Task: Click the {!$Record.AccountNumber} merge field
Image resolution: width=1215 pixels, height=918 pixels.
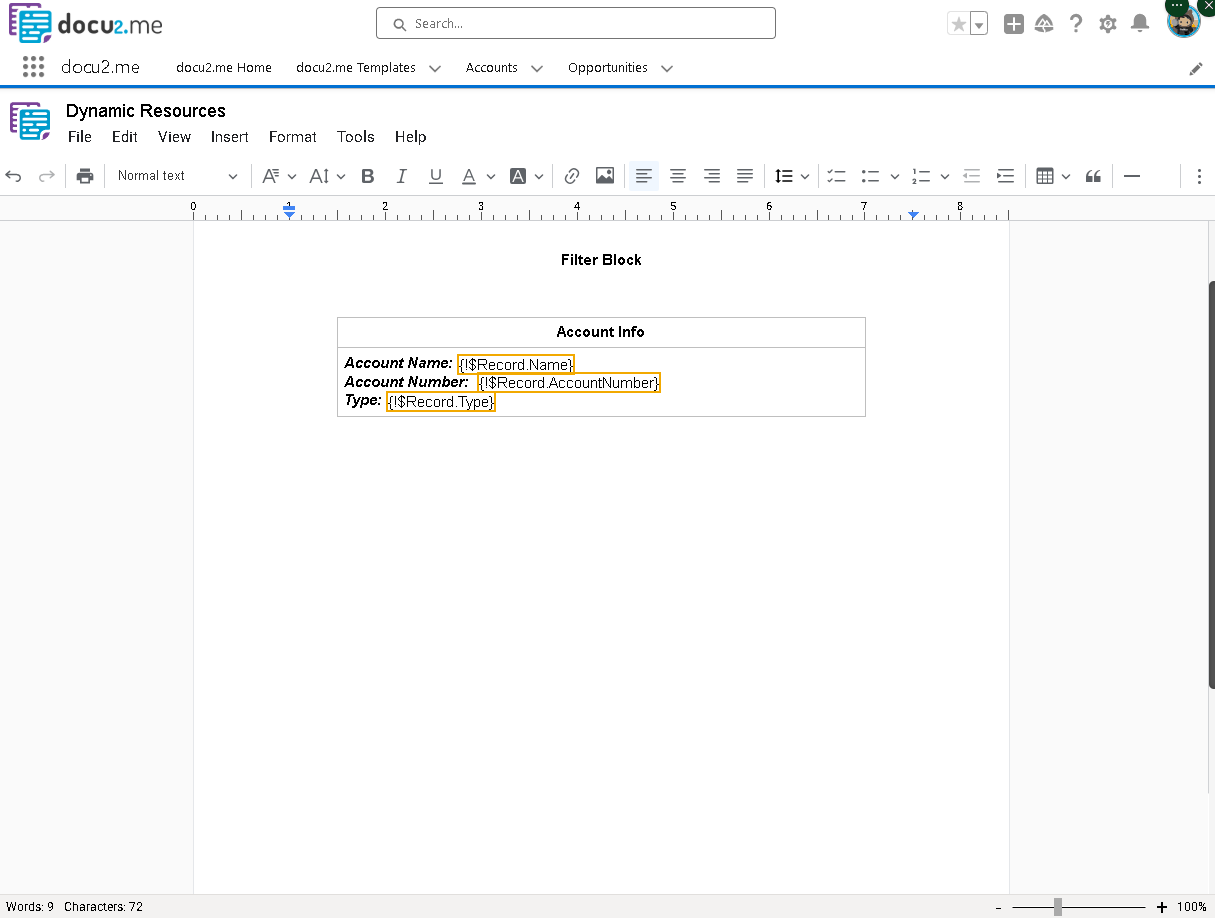Action: [569, 383]
